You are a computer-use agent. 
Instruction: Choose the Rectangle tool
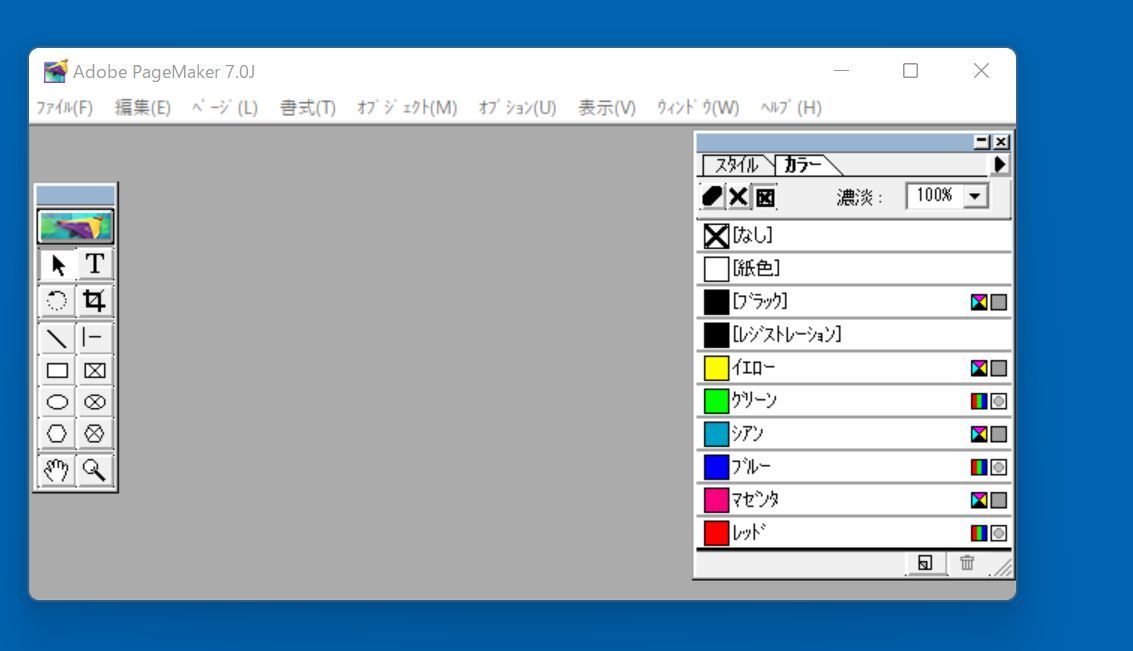(57, 370)
